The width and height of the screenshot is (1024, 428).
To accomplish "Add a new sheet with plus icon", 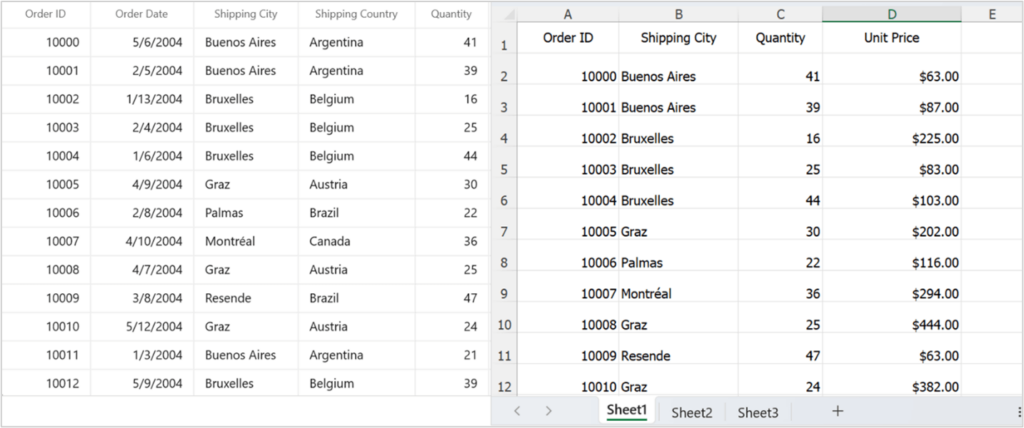I will (838, 411).
